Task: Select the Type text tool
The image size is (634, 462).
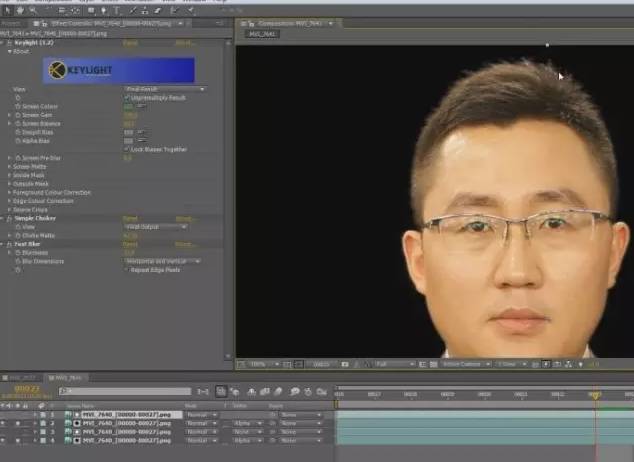Action: coord(117,11)
